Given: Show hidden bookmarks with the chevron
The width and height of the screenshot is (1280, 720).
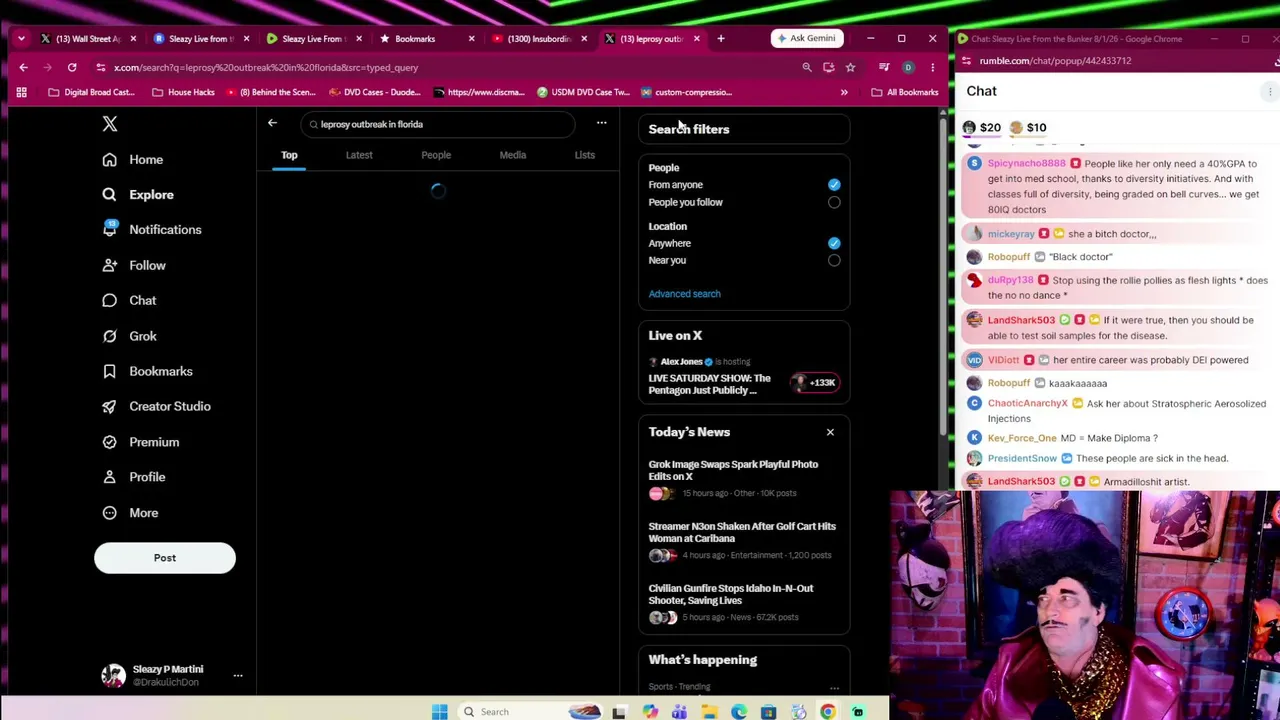Looking at the screenshot, I should [x=844, y=92].
